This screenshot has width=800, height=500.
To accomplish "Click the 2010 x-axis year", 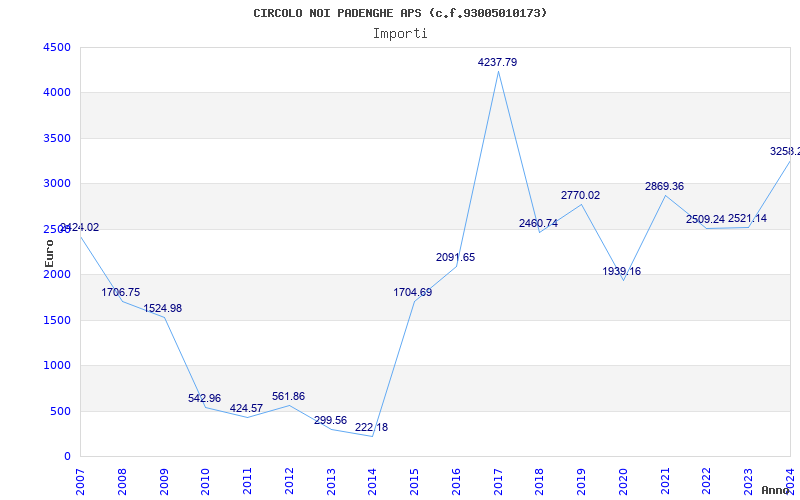I will (x=206, y=482).
